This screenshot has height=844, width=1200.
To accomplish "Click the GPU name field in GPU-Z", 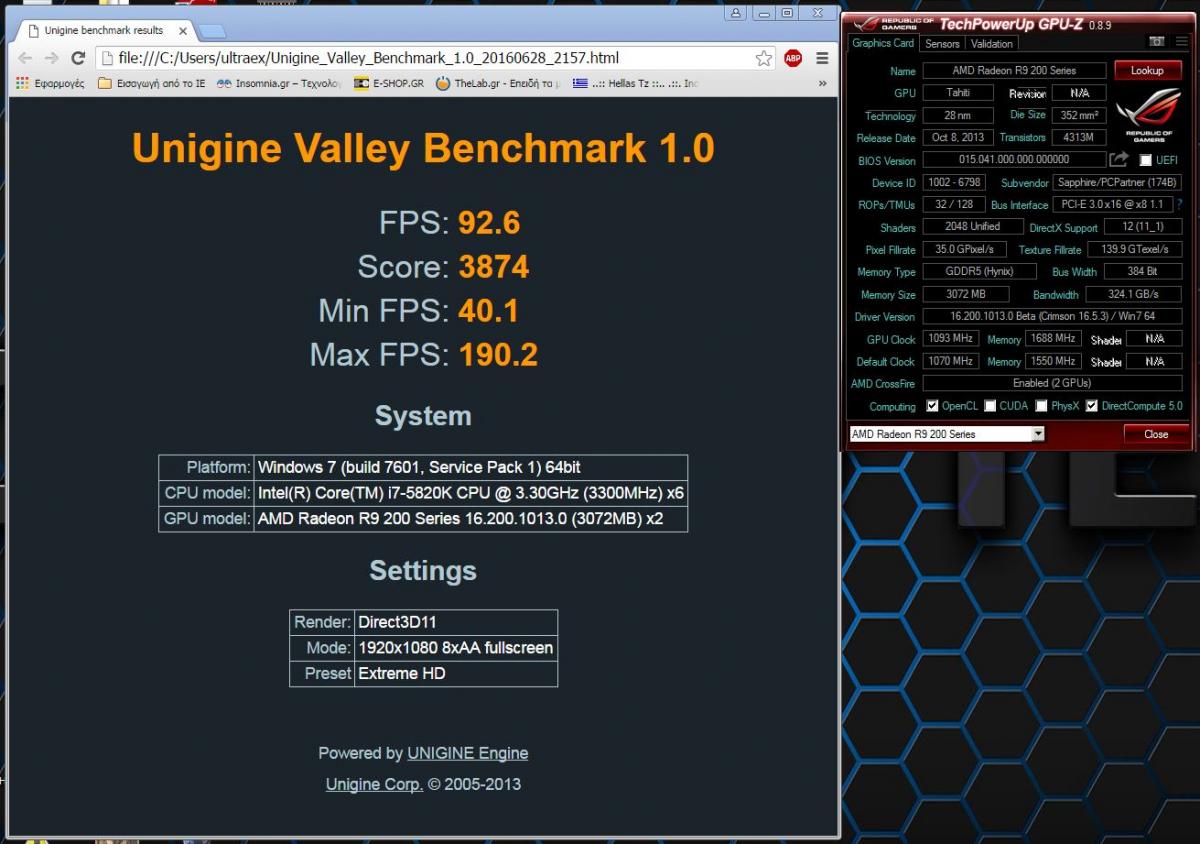I will coord(1014,71).
